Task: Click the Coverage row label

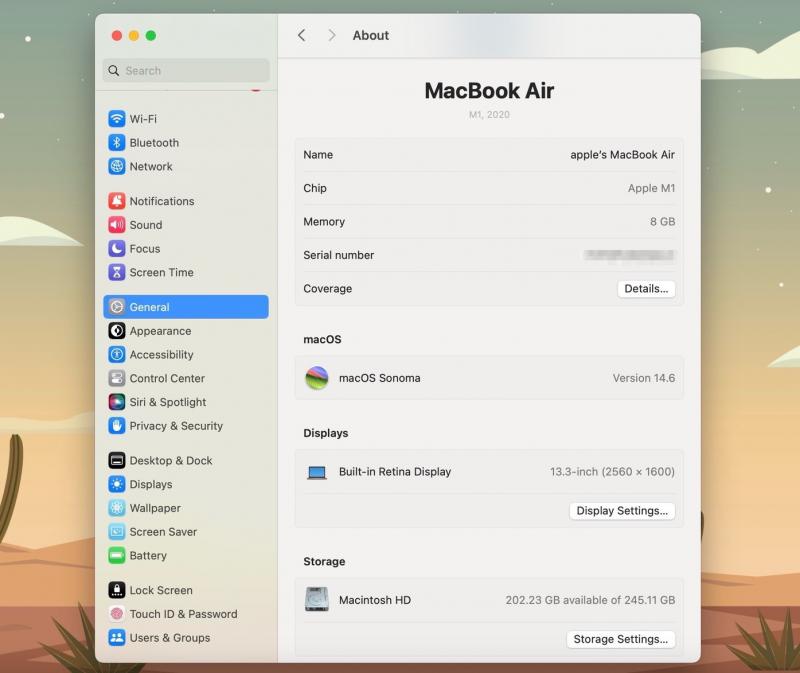Action: [328, 289]
